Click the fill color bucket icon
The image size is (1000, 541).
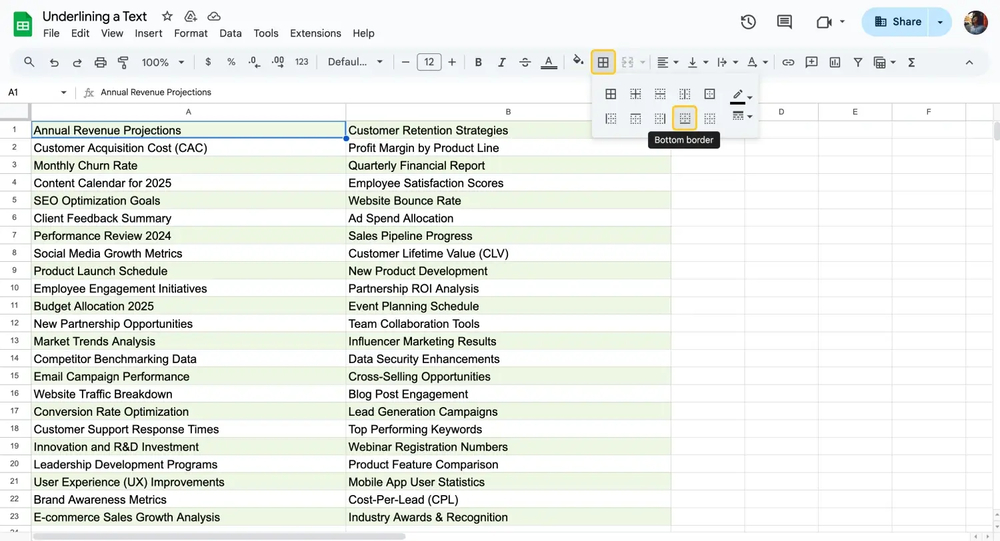click(578, 62)
